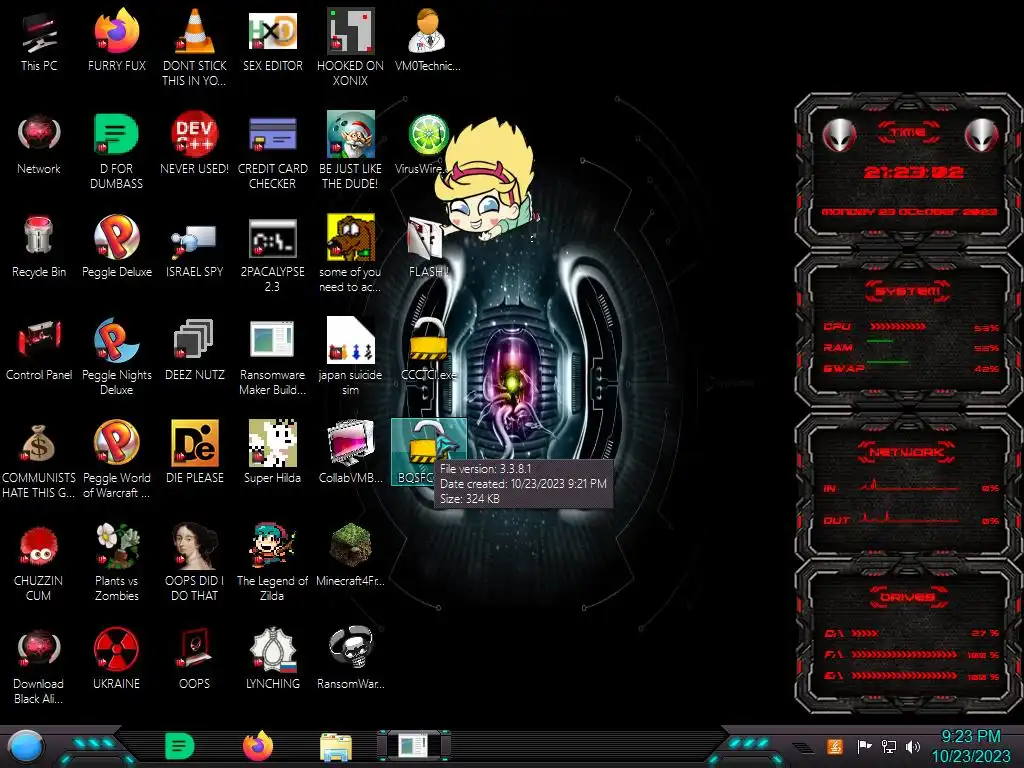Launch Peggle Nights Deluxe
Viewport: 1024px width, 768px height.
pyautogui.click(x=116, y=357)
